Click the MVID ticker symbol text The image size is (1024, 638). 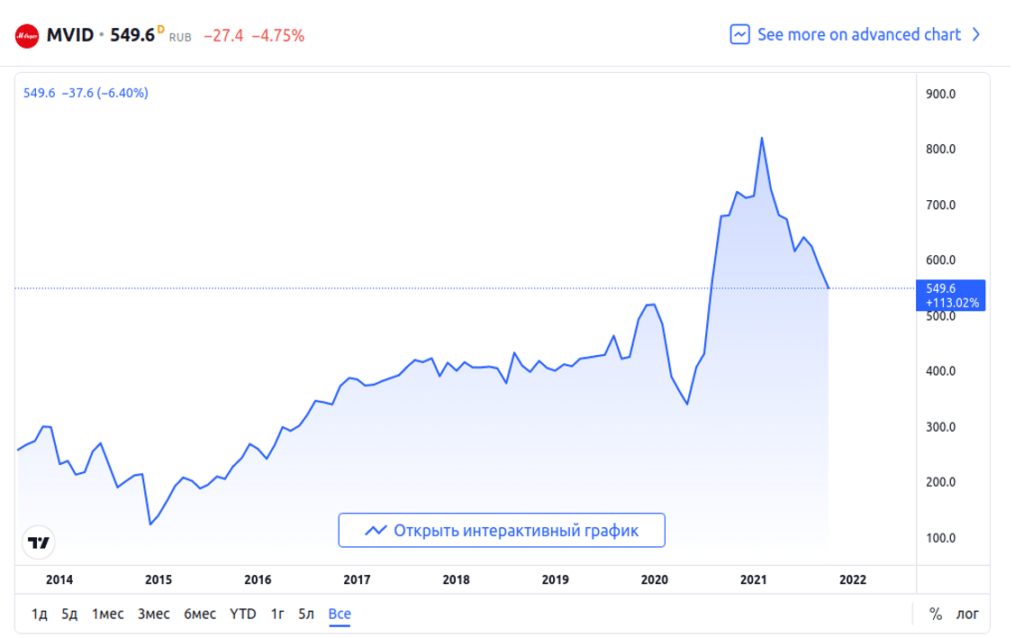coord(70,35)
